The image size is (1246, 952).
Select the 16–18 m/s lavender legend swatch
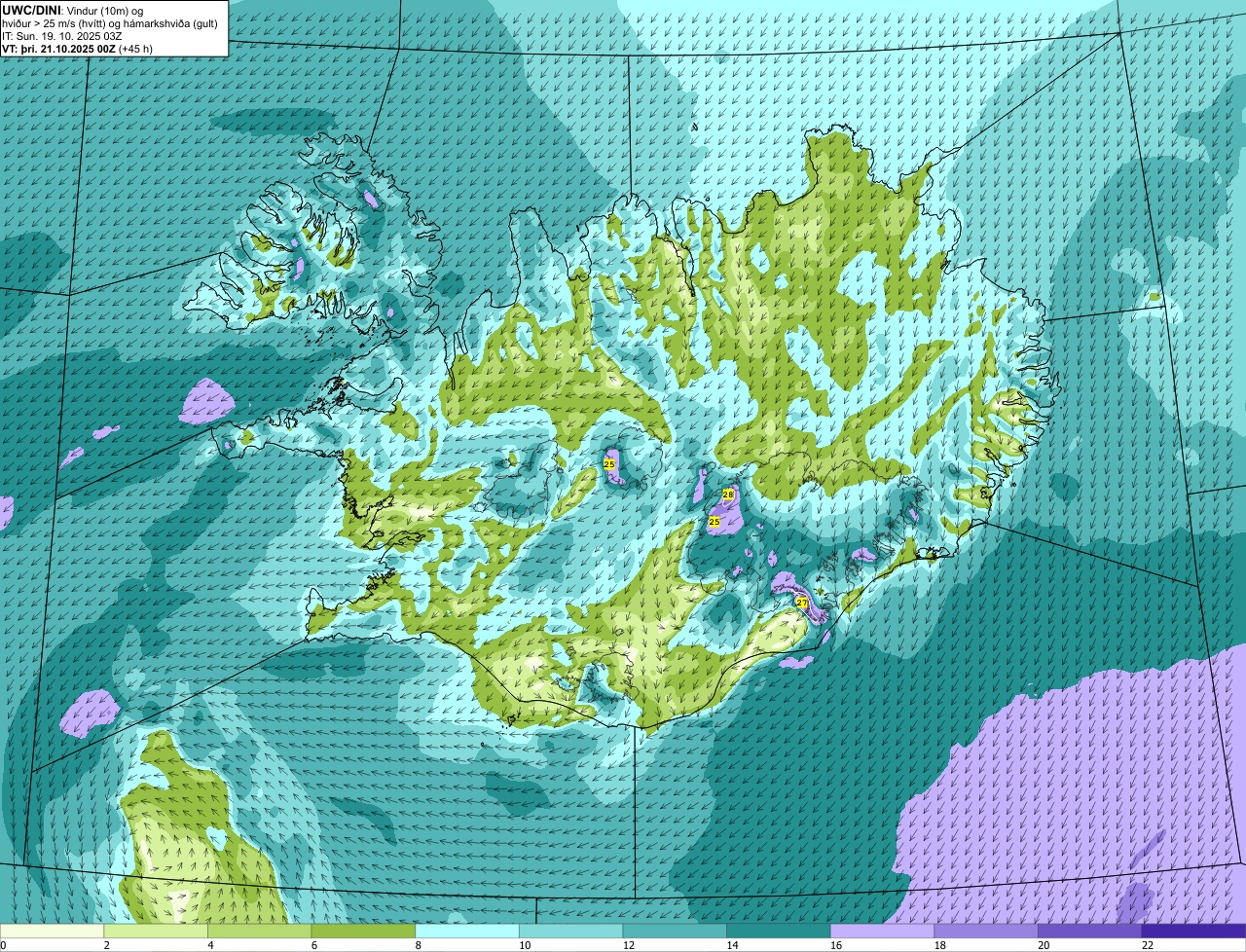(x=882, y=931)
